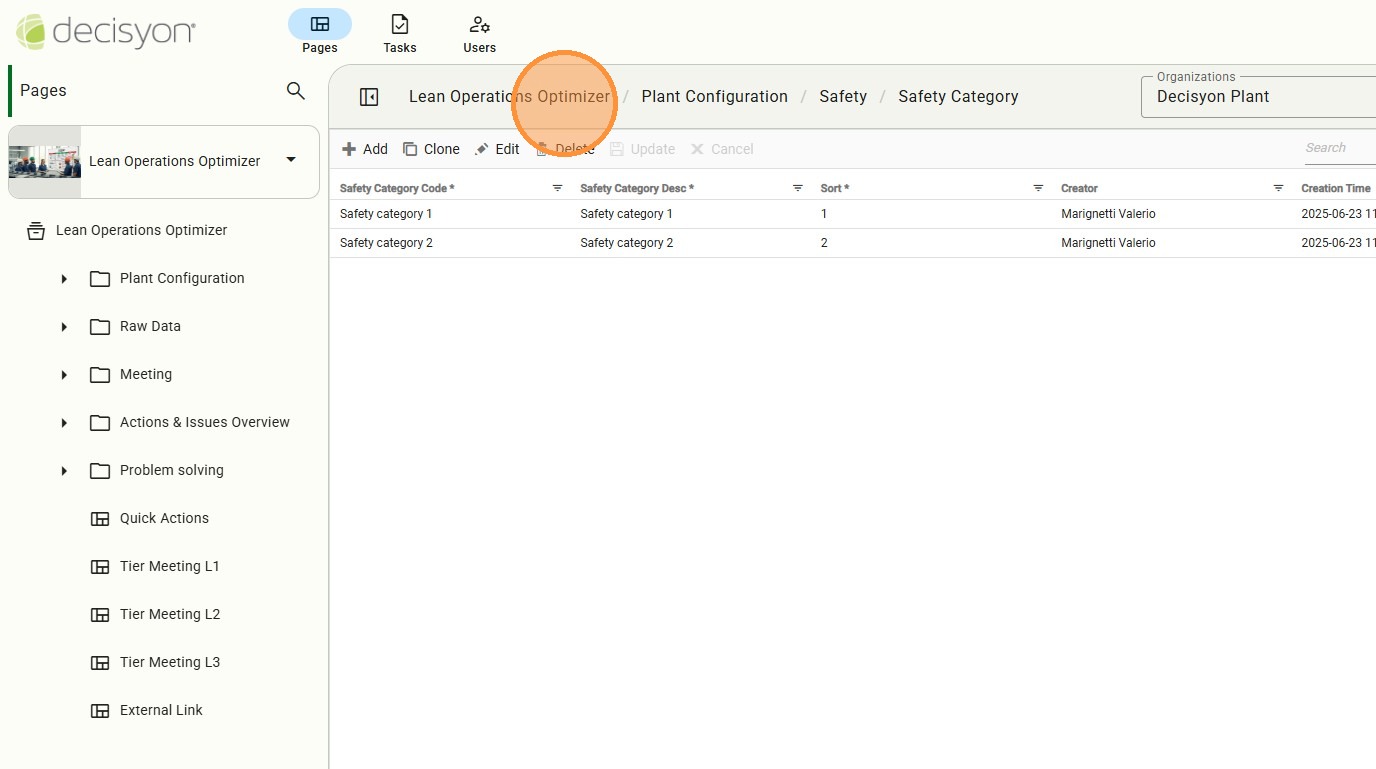Expand the Plant Configuration folder
Viewport: 1376px width, 769px height.
coord(64,279)
